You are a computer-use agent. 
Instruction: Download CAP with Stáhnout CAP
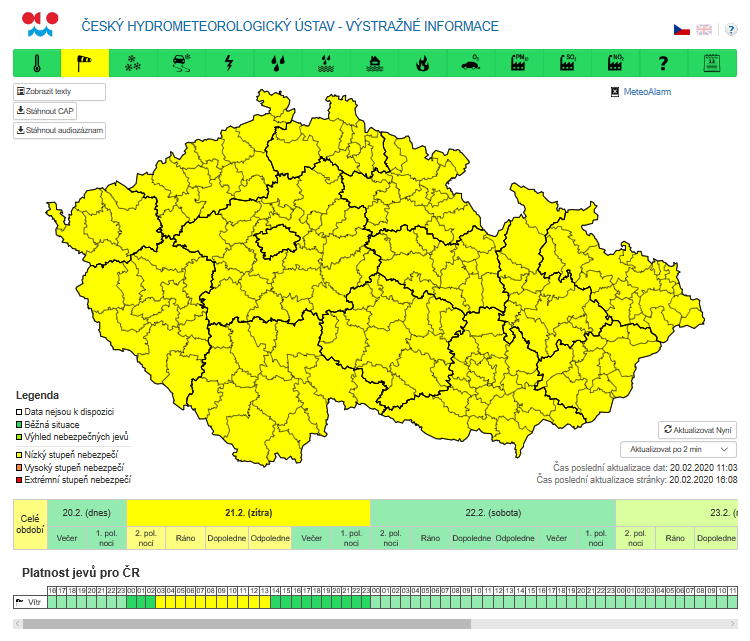(x=45, y=111)
